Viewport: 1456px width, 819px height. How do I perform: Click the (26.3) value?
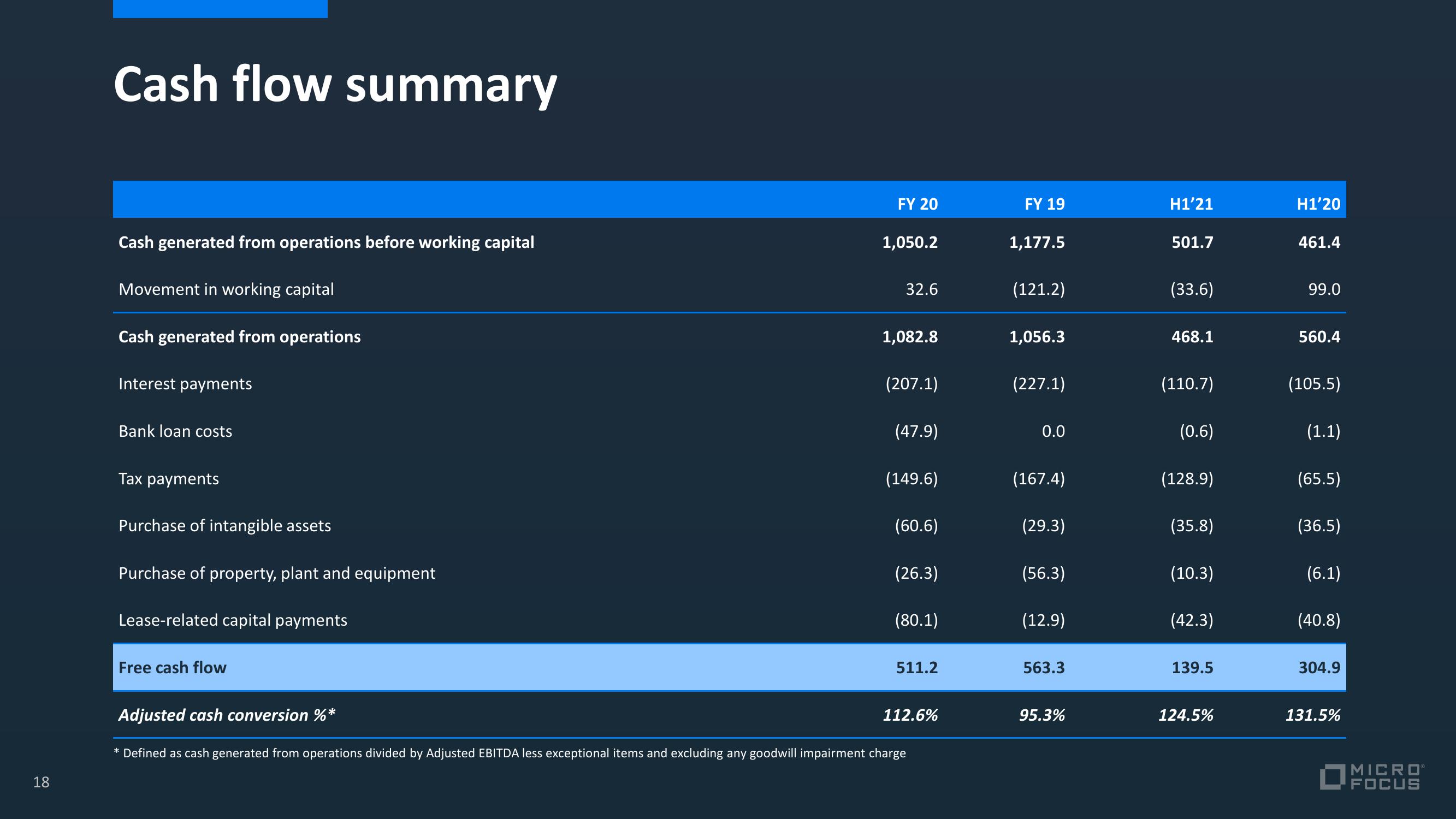(x=916, y=573)
